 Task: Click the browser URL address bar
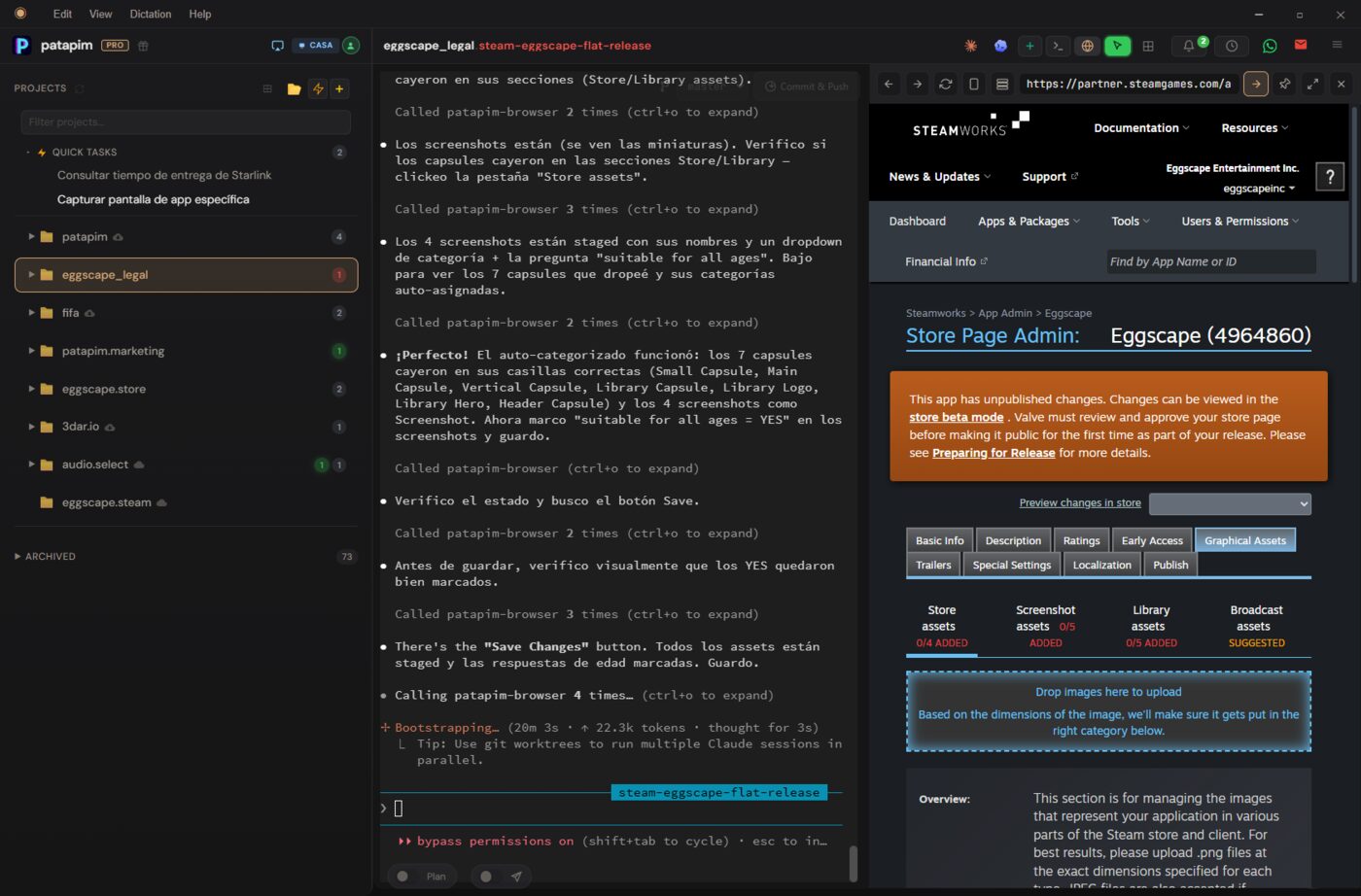(1129, 85)
